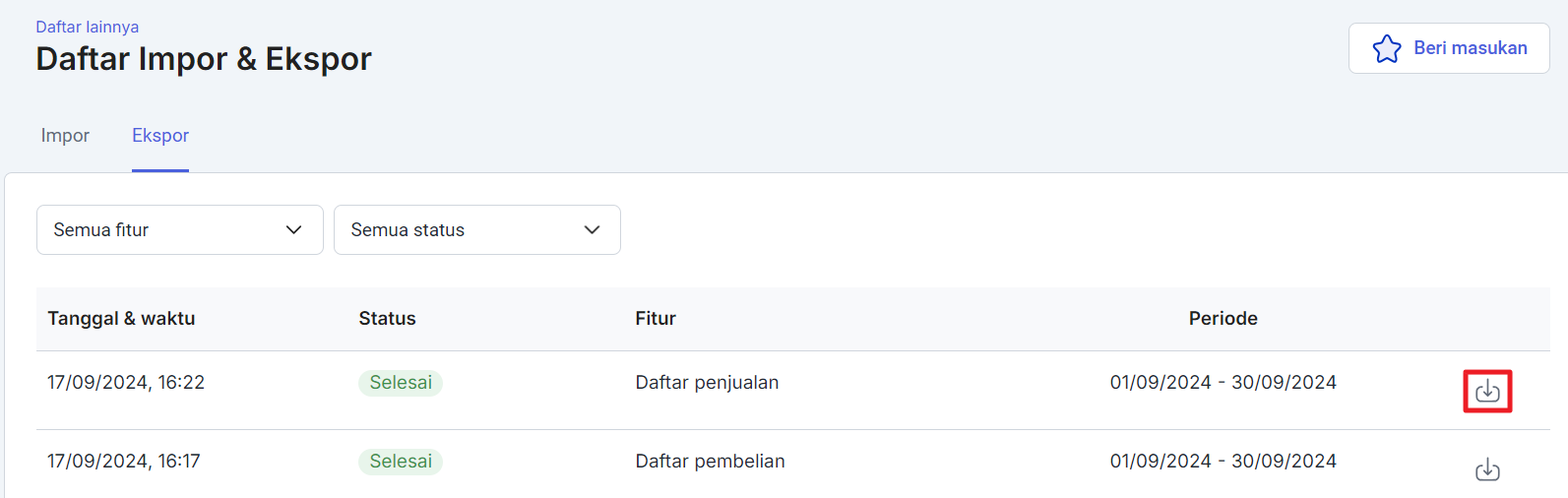Click Selesai badge in the 16:22 row
This screenshot has width=1568, height=498.
[401, 383]
